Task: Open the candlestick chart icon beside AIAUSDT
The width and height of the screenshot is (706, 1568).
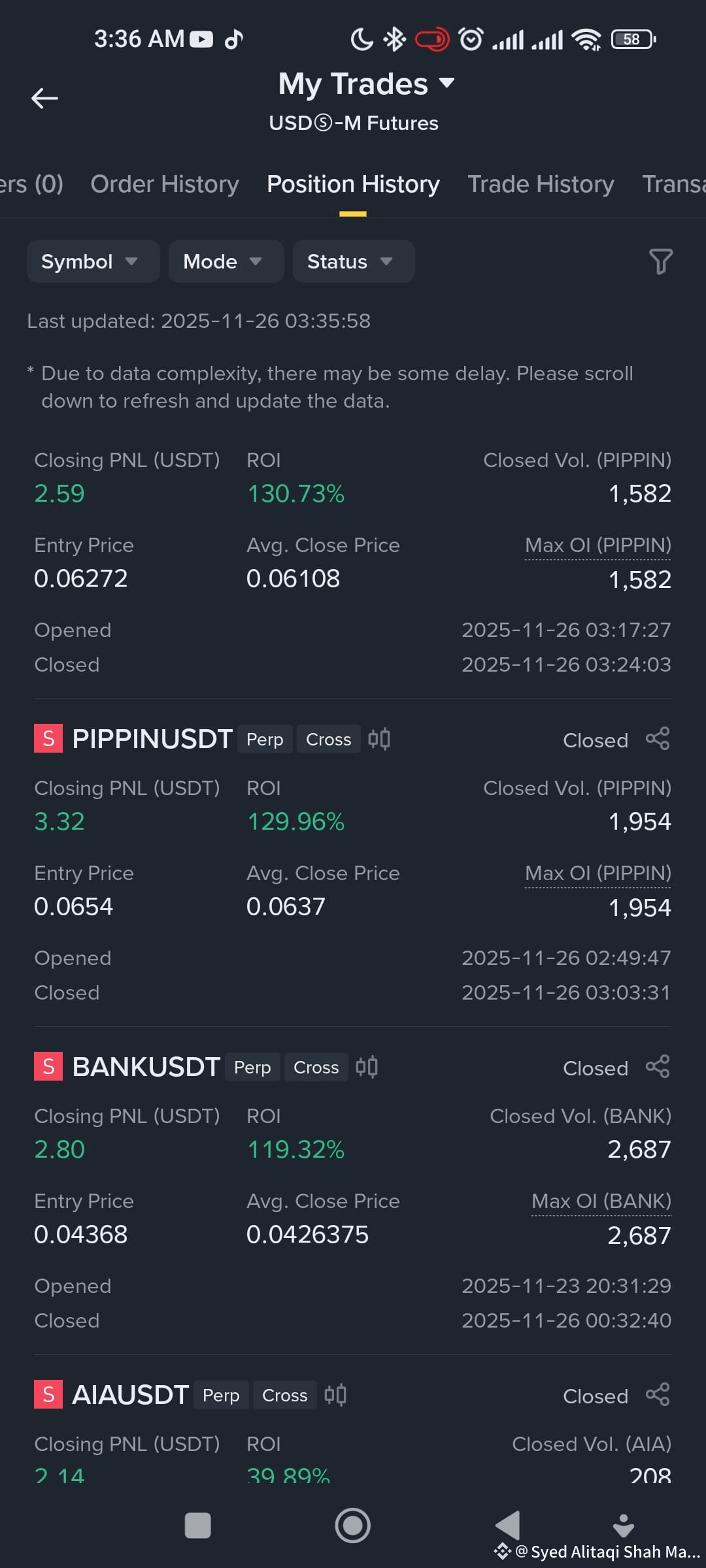Action: coord(335,1395)
